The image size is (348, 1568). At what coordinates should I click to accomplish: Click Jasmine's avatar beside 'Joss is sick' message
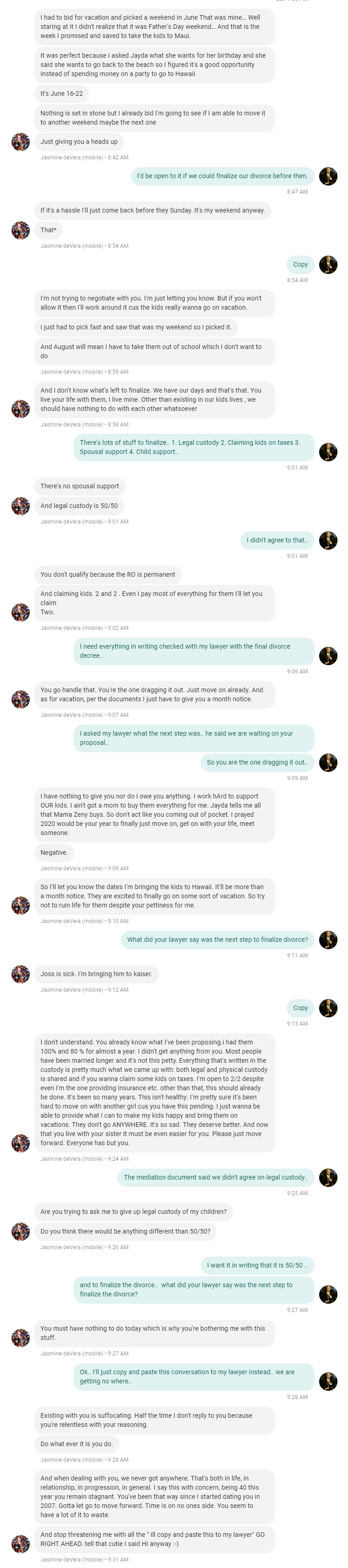pos(21,974)
